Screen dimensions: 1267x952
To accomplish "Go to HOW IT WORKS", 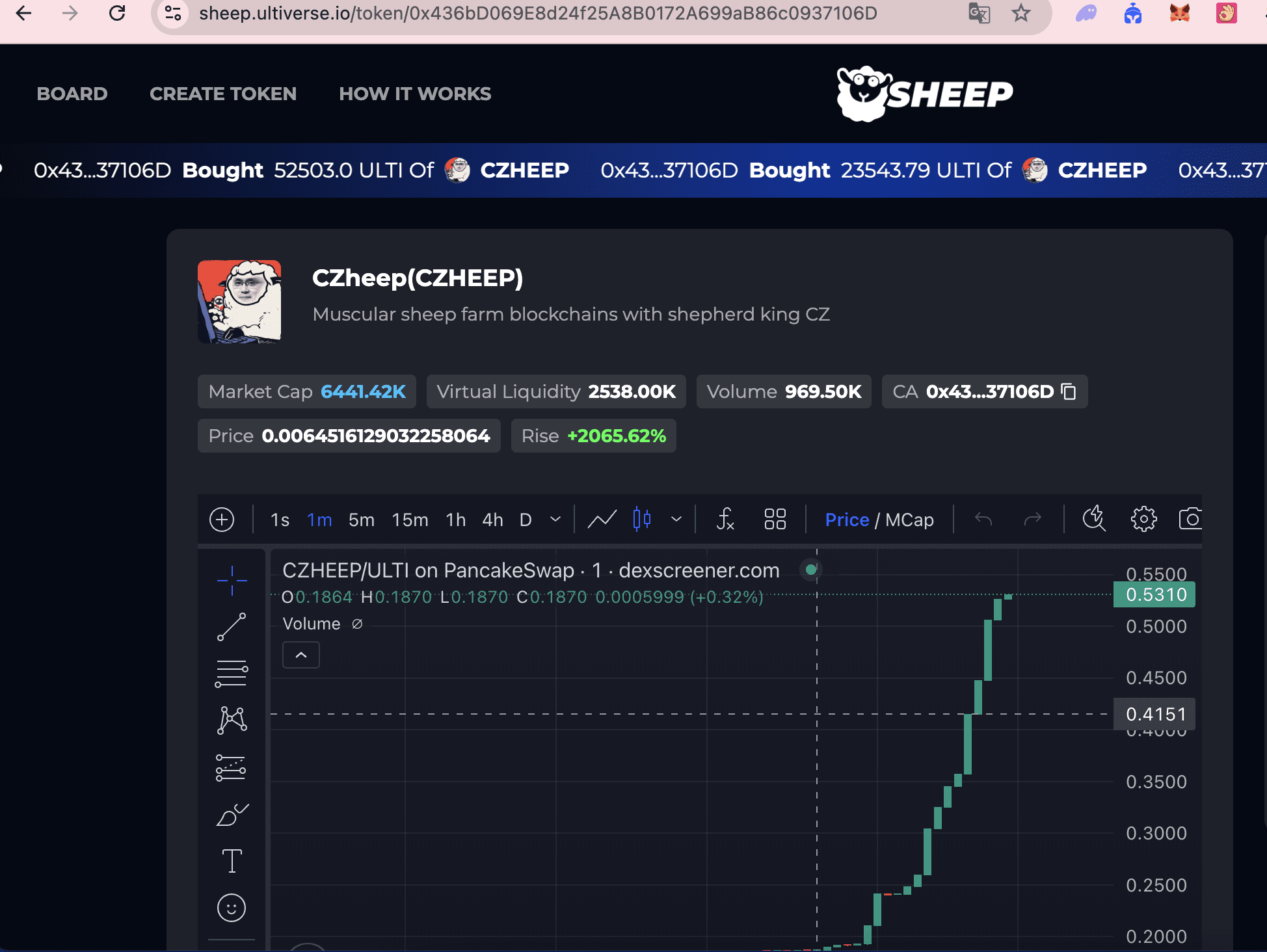I will (x=415, y=94).
